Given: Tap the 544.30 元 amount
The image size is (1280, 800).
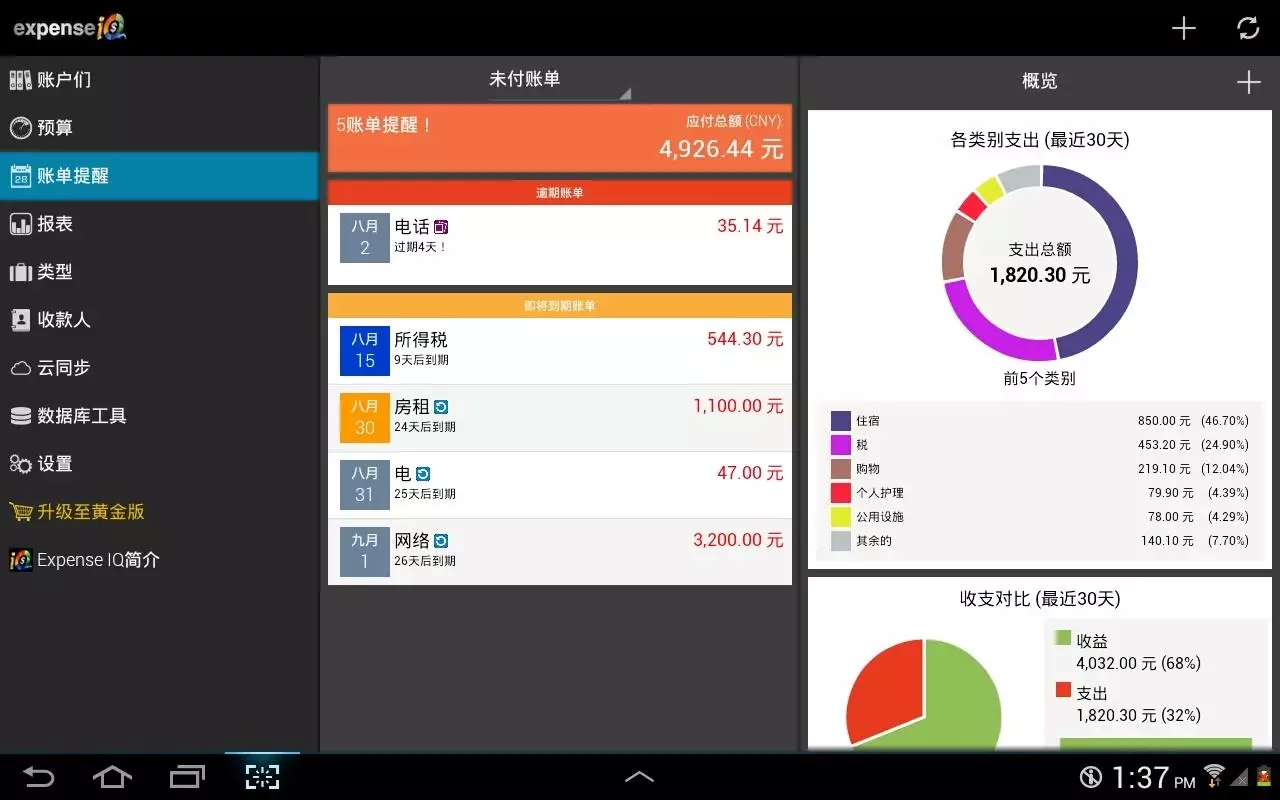Looking at the screenshot, I should [x=745, y=339].
